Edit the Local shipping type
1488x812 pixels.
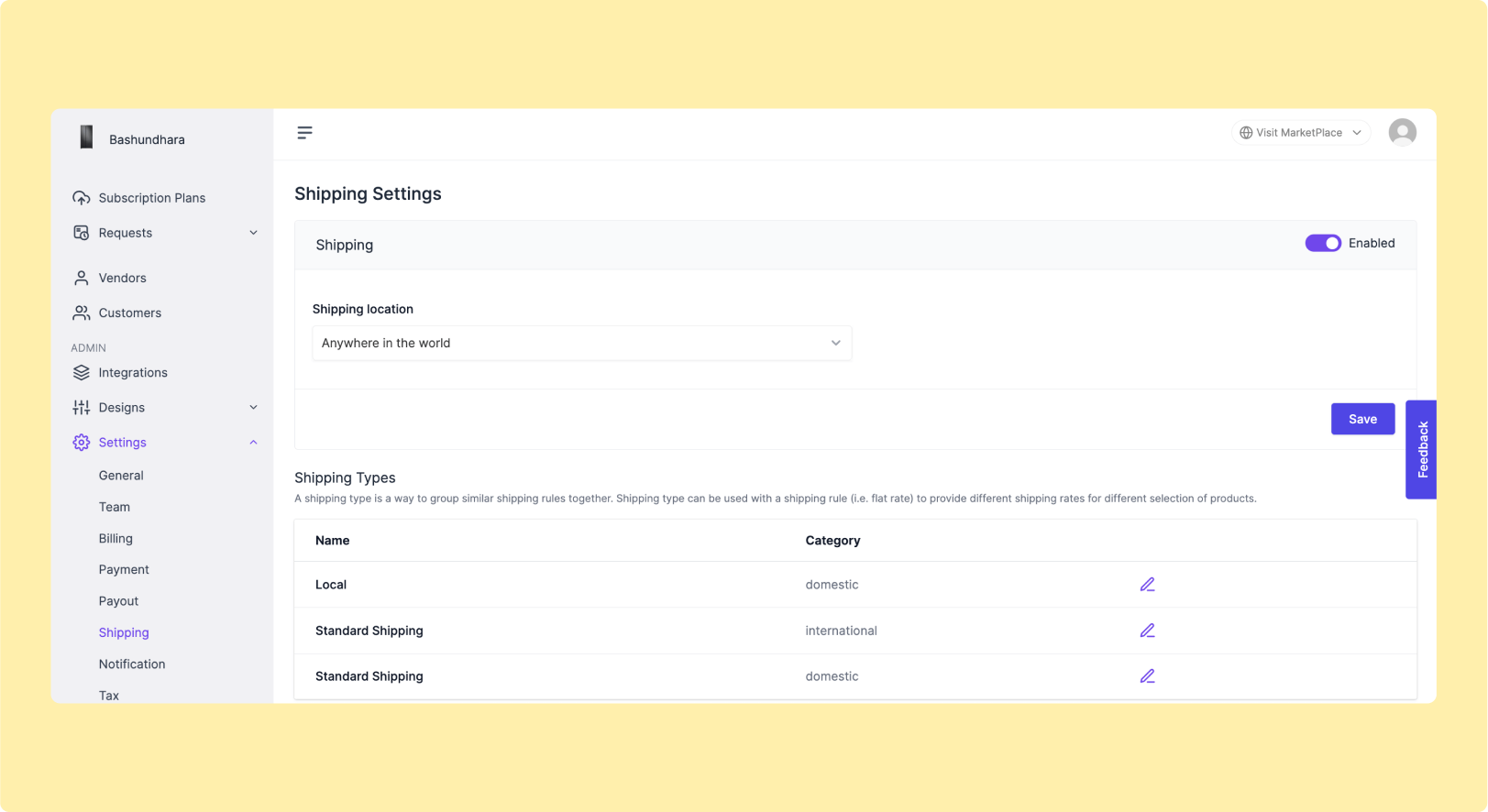(1147, 585)
